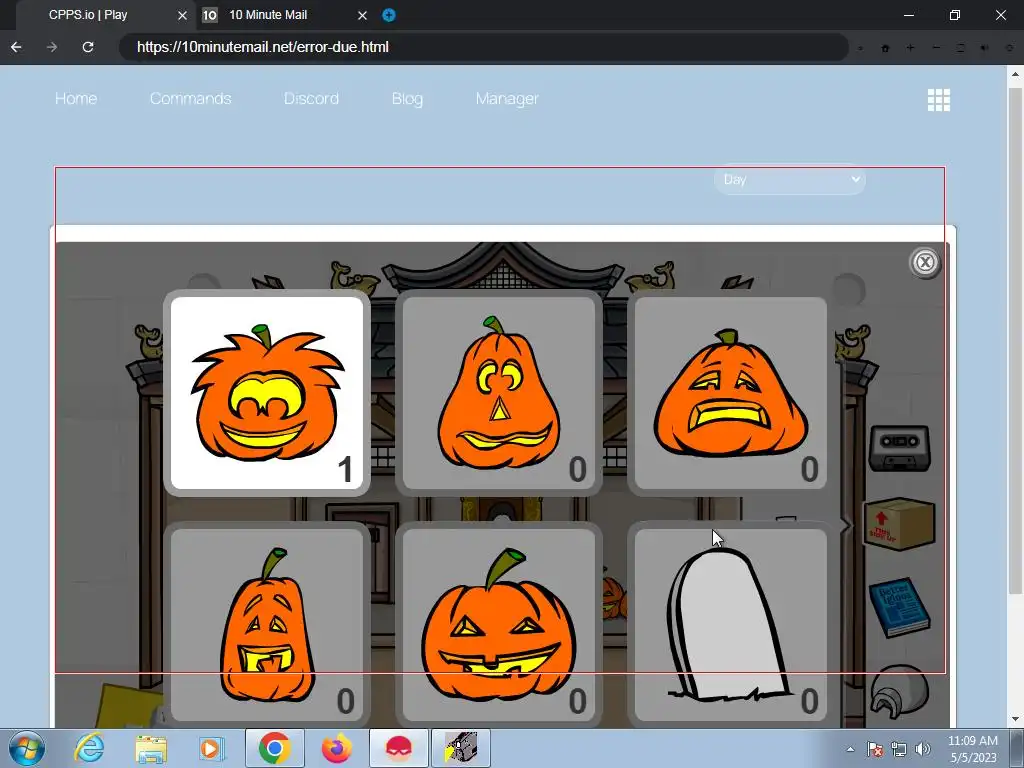Select the orange puffle pumpkin item
Screen dimensions: 1024x768
click(266, 393)
